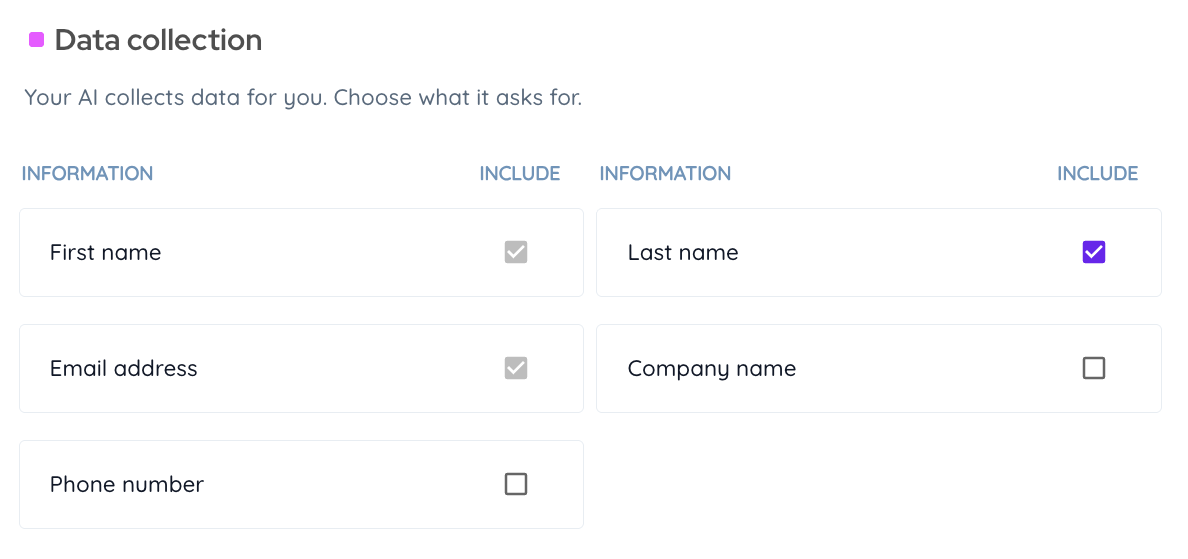This screenshot has width=1188, height=559.
Task: Click the "Email address" label text
Action: (124, 369)
